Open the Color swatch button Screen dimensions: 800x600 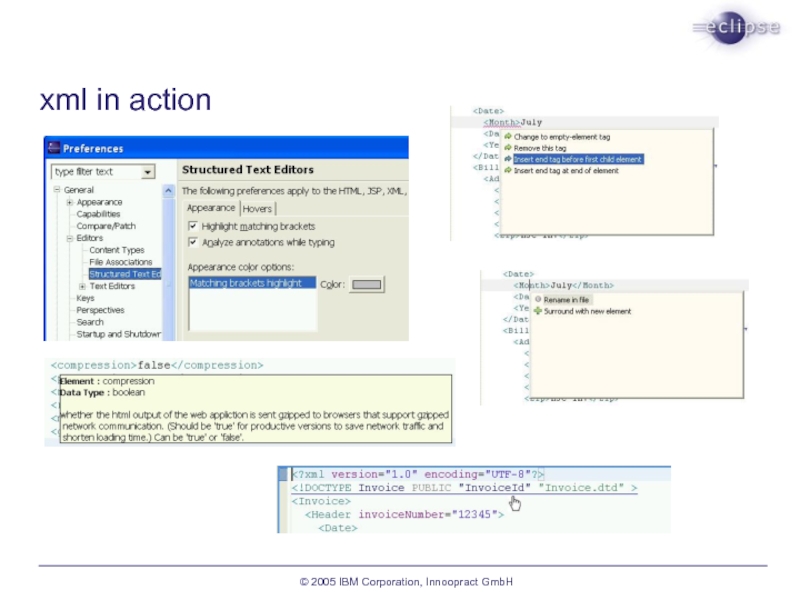(367, 284)
